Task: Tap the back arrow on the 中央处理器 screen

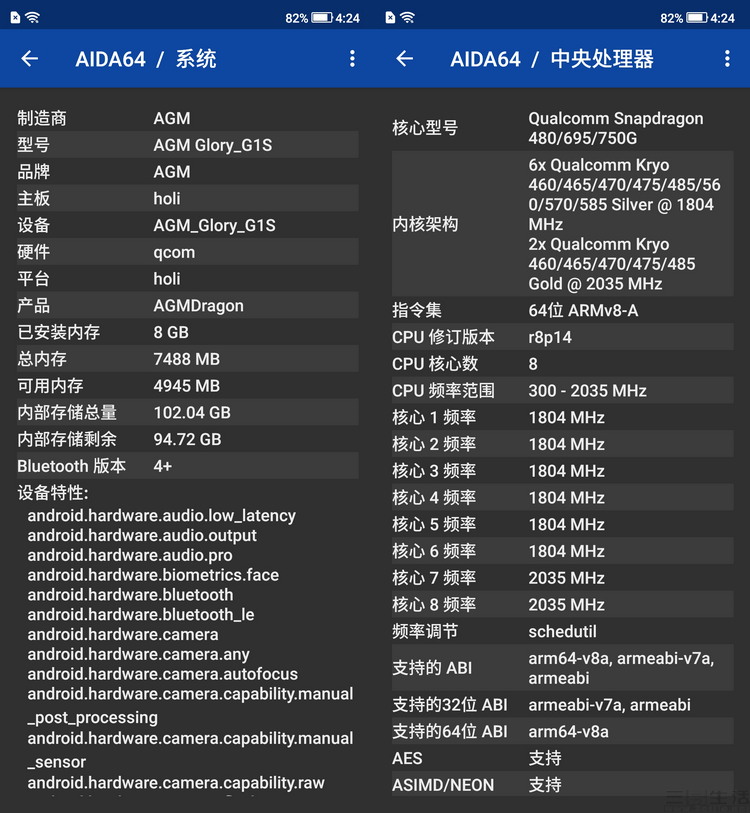Action: pyautogui.click(x=405, y=59)
